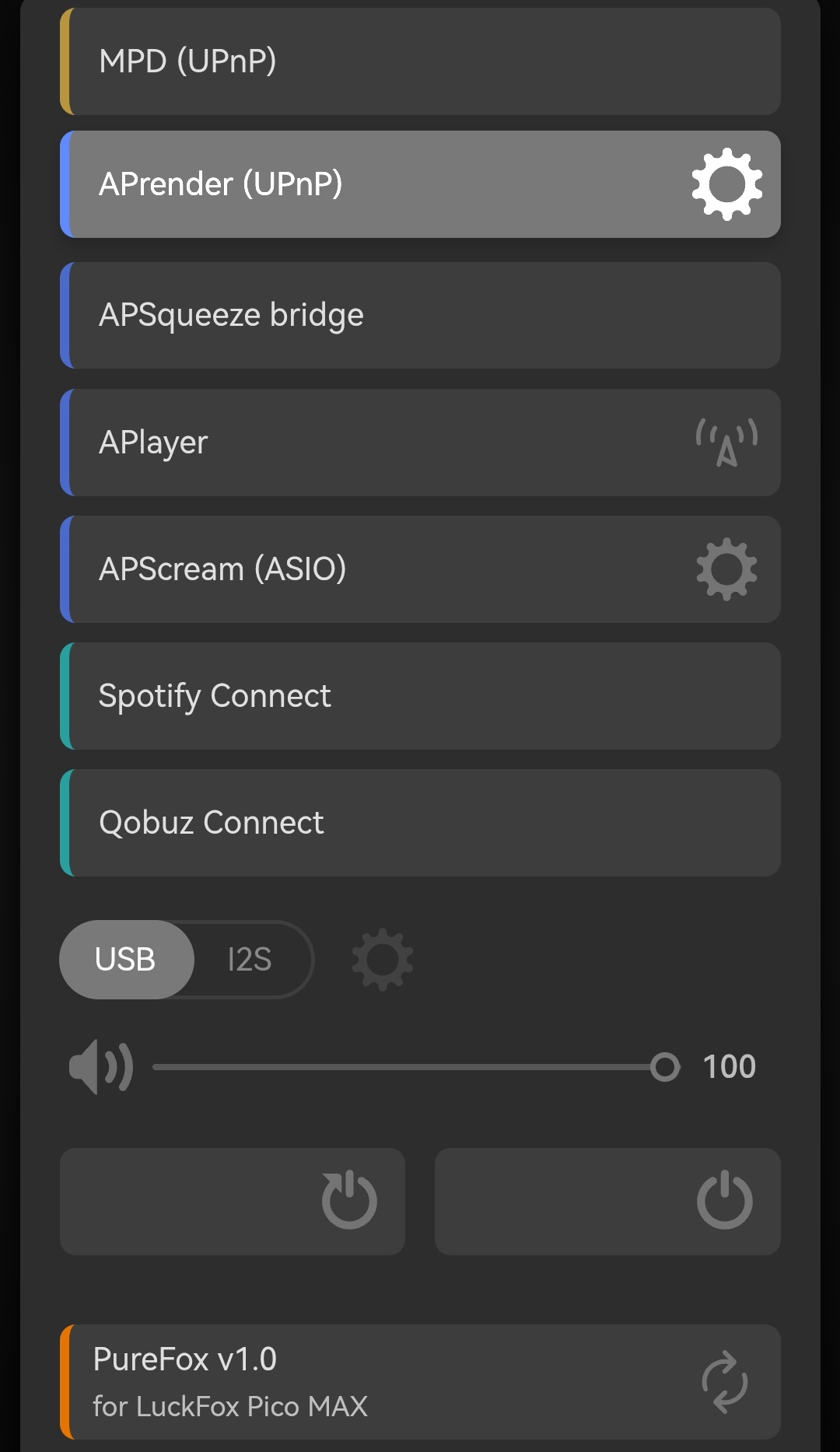Switch audio output to USB
The image size is (840, 1452).
(x=126, y=960)
